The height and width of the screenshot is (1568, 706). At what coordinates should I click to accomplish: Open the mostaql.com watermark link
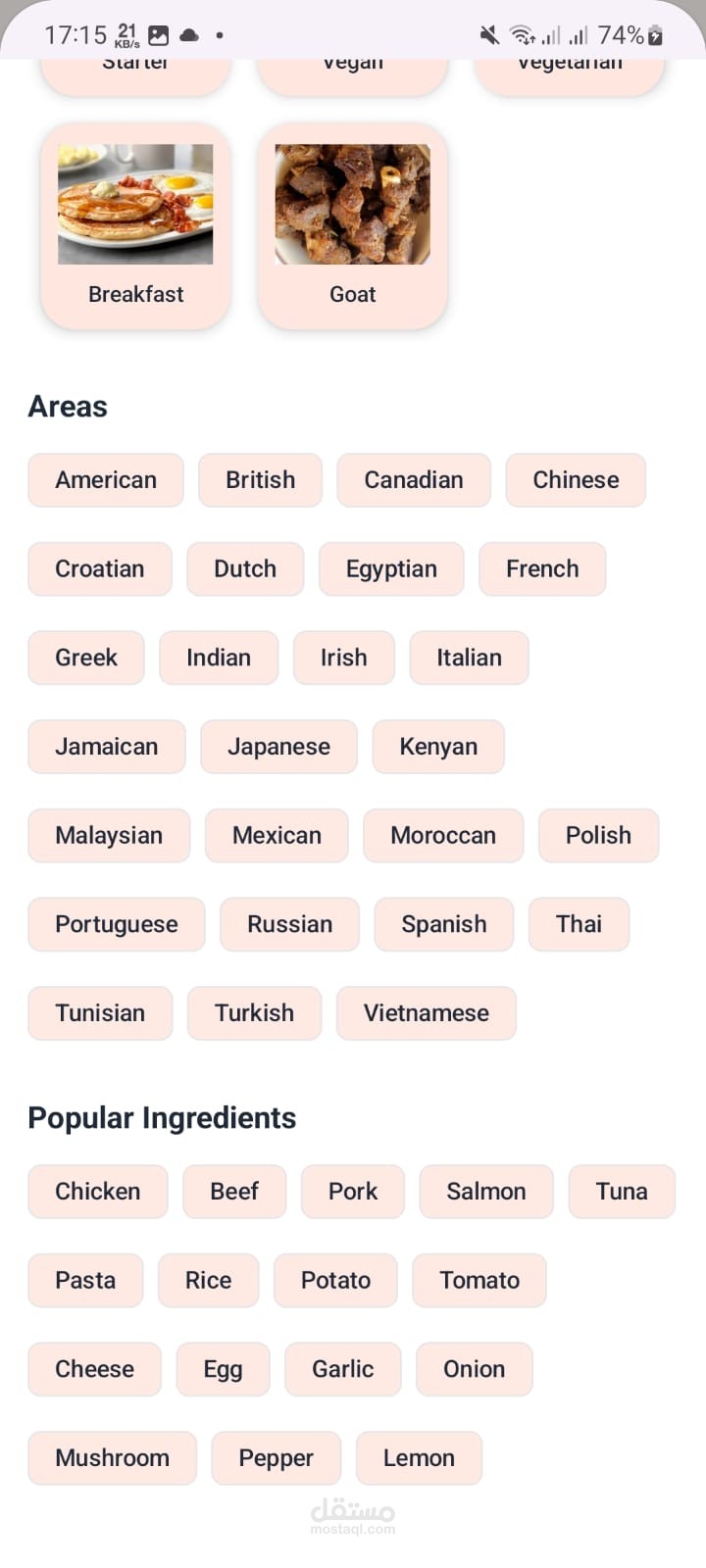click(353, 1516)
